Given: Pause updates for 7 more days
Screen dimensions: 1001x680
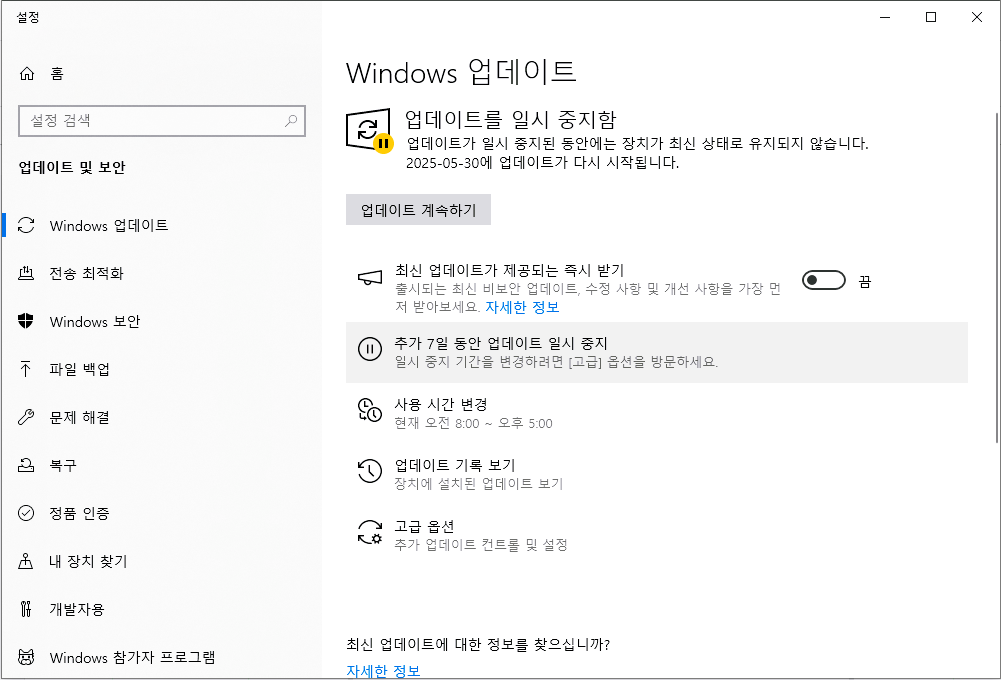Looking at the screenshot, I should click(x=657, y=352).
